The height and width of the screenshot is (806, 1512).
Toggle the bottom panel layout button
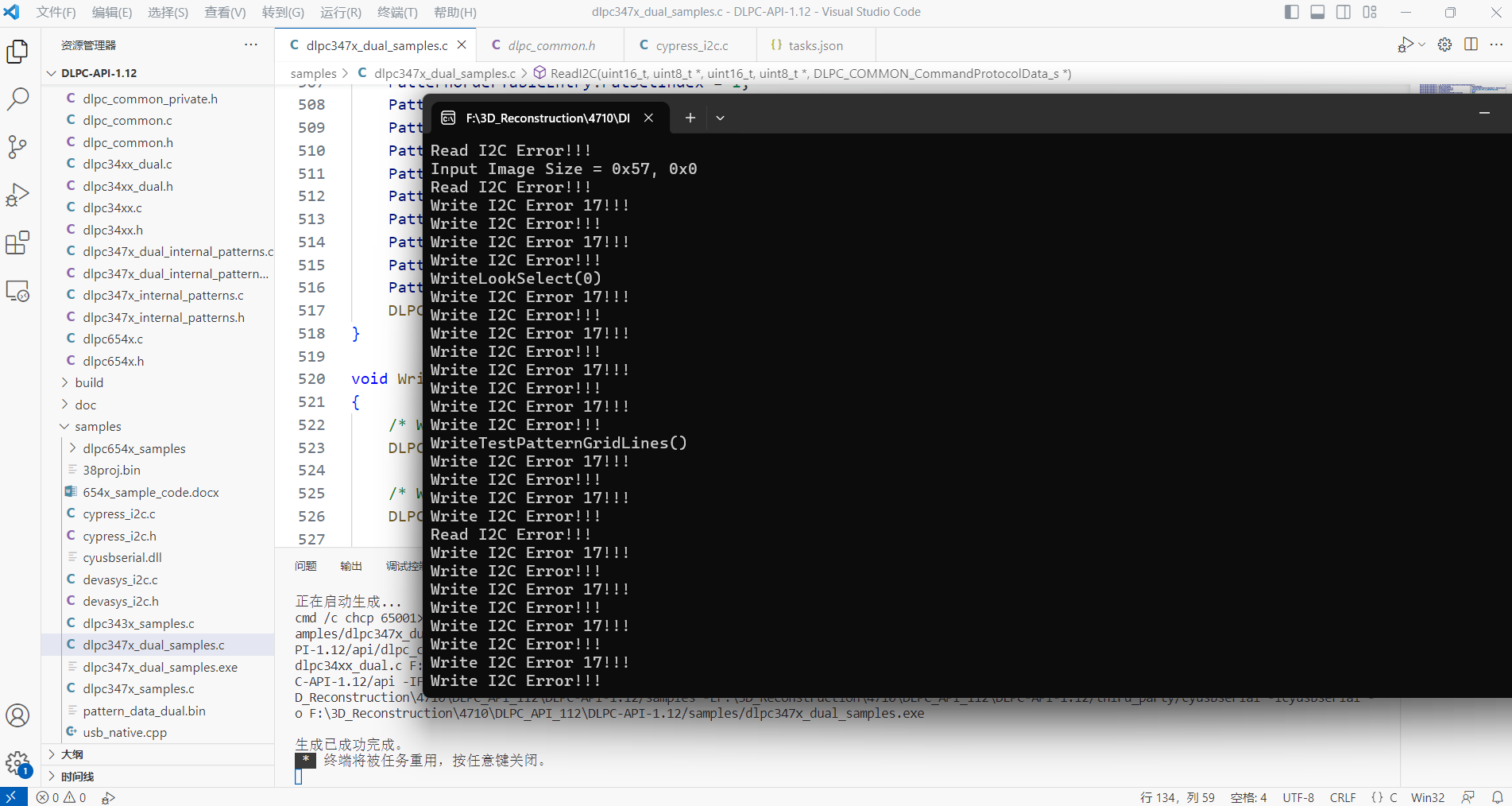pyautogui.click(x=1317, y=12)
